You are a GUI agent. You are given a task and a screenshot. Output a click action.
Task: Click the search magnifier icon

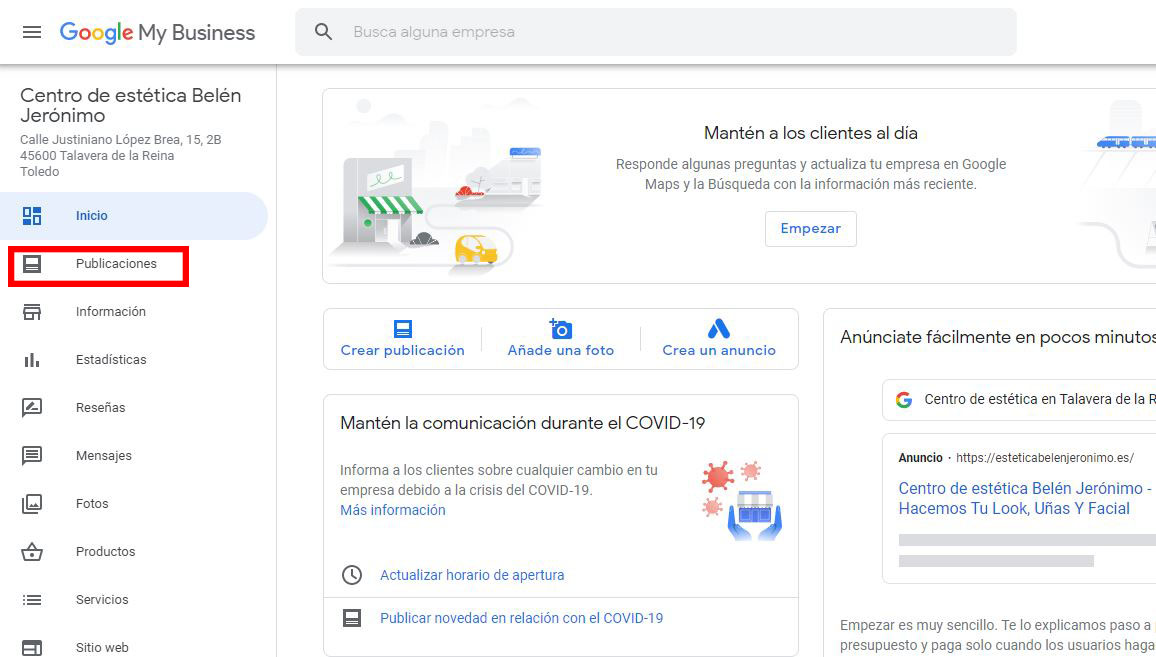pyautogui.click(x=324, y=32)
